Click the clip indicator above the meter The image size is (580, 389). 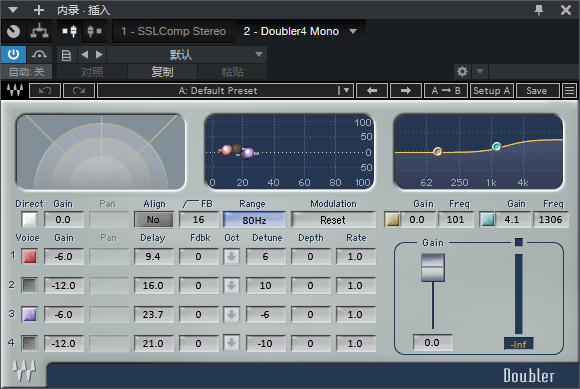(x=519, y=242)
